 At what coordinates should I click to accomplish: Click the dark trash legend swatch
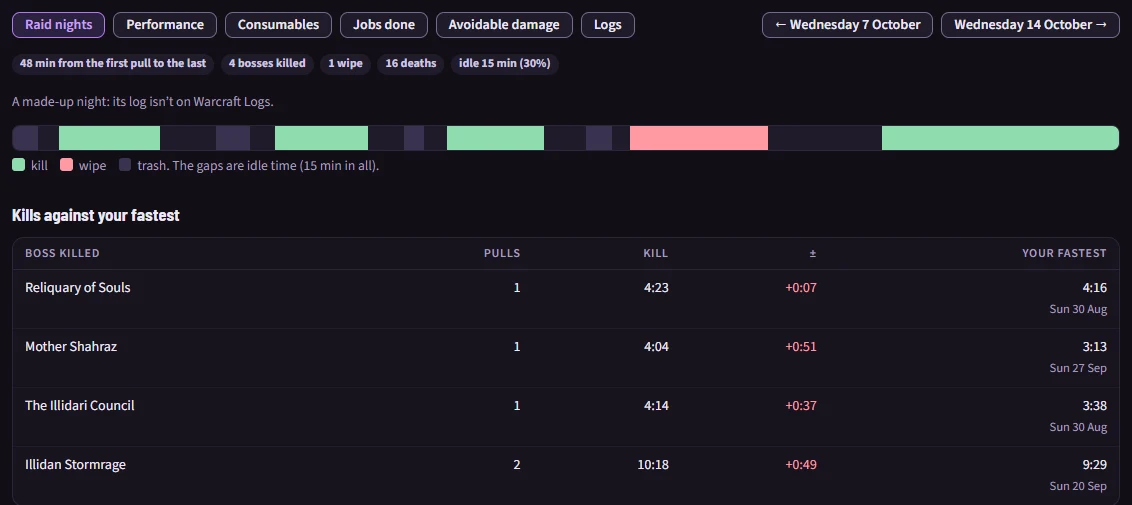125,165
